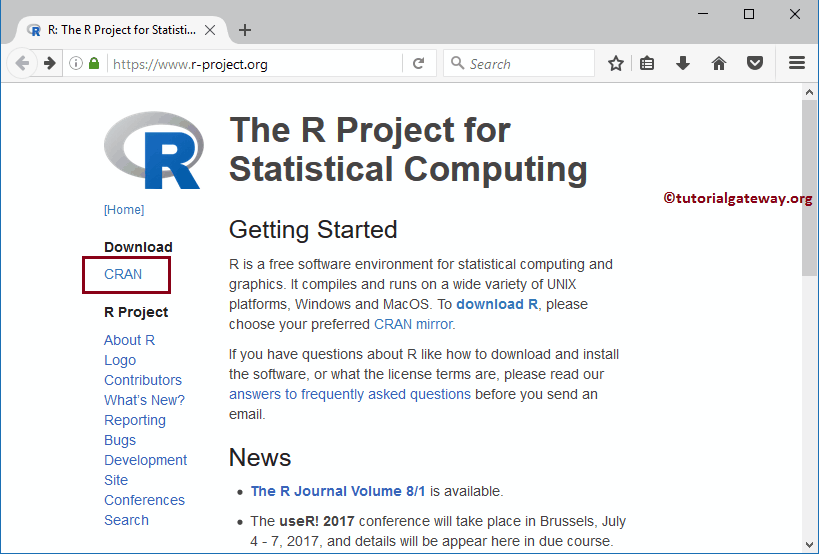Click the 'Getting Started' heading
Screen dimensions: 819x554
313,230
